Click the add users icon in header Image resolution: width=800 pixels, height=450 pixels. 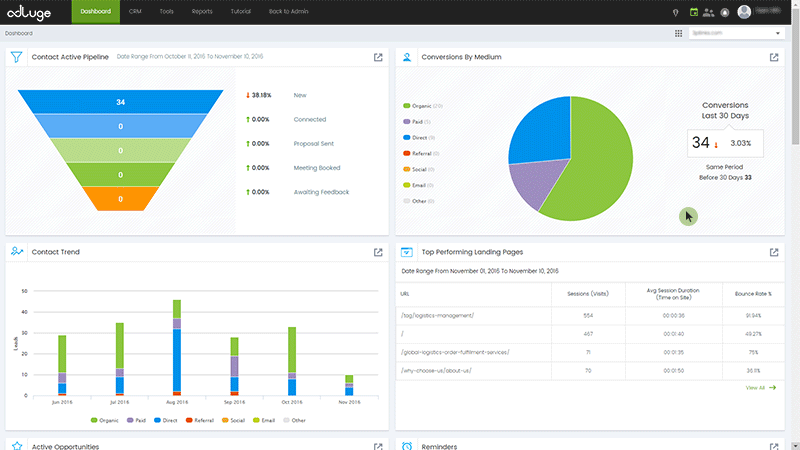[709, 12]
